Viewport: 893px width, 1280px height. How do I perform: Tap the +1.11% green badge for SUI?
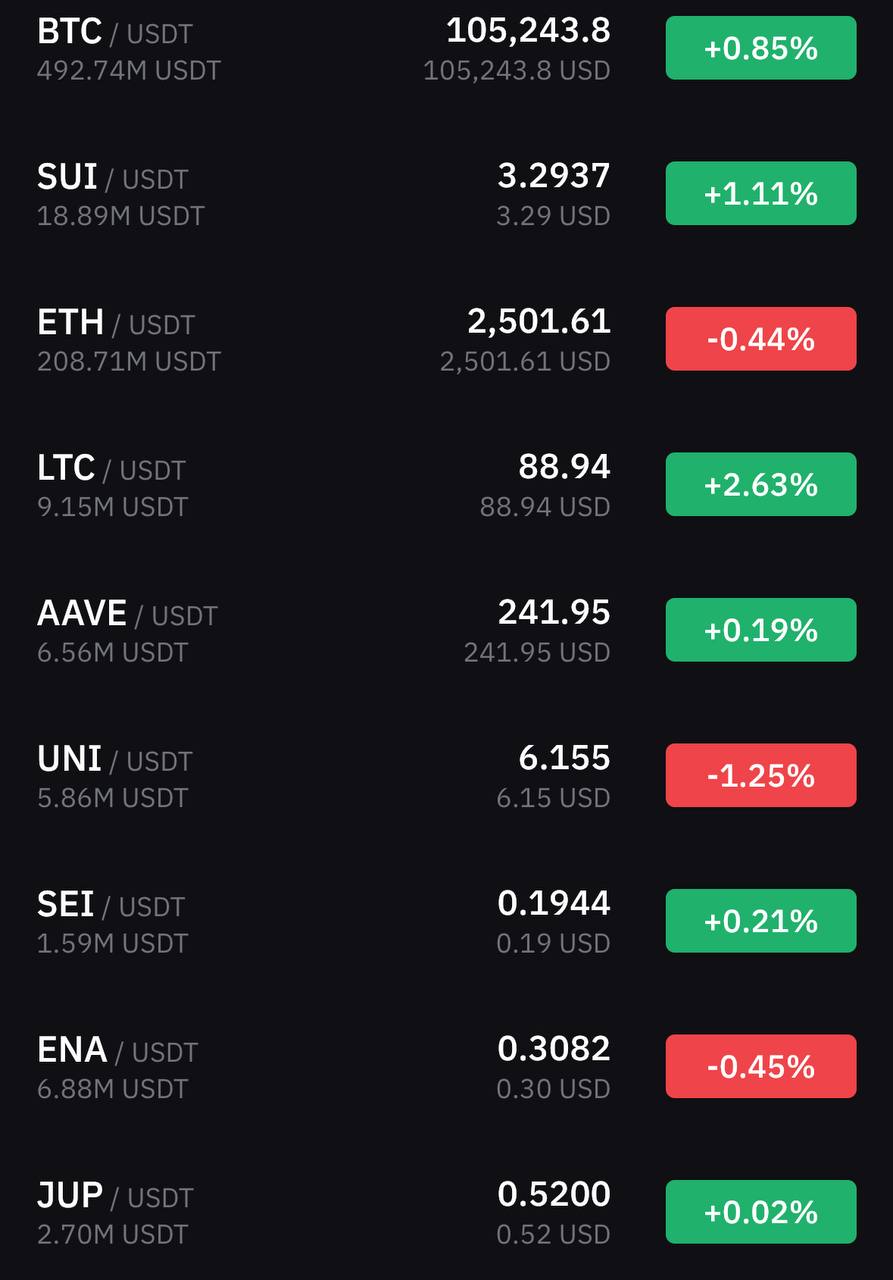tap(761, 193)
